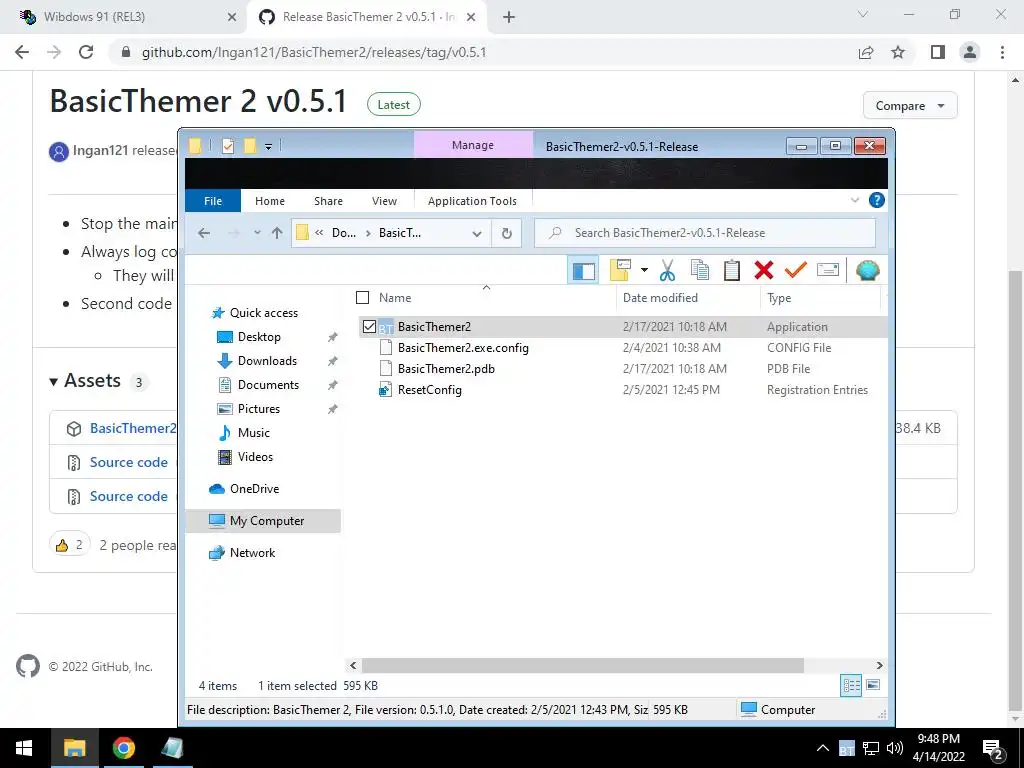Click the folder options icon in toolbar
The width and height of the screenshot is (1024, 768).
620,270
